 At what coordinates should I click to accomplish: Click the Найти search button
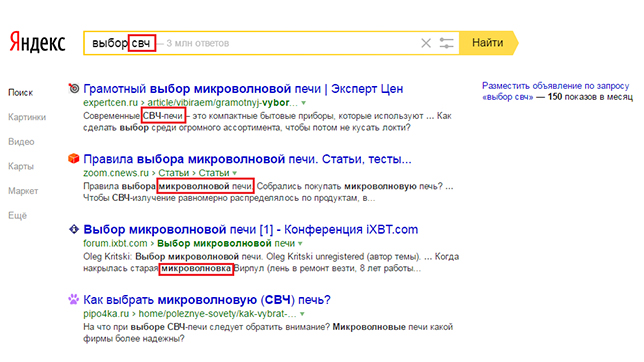pyautogui.click(x=488, y=43)
